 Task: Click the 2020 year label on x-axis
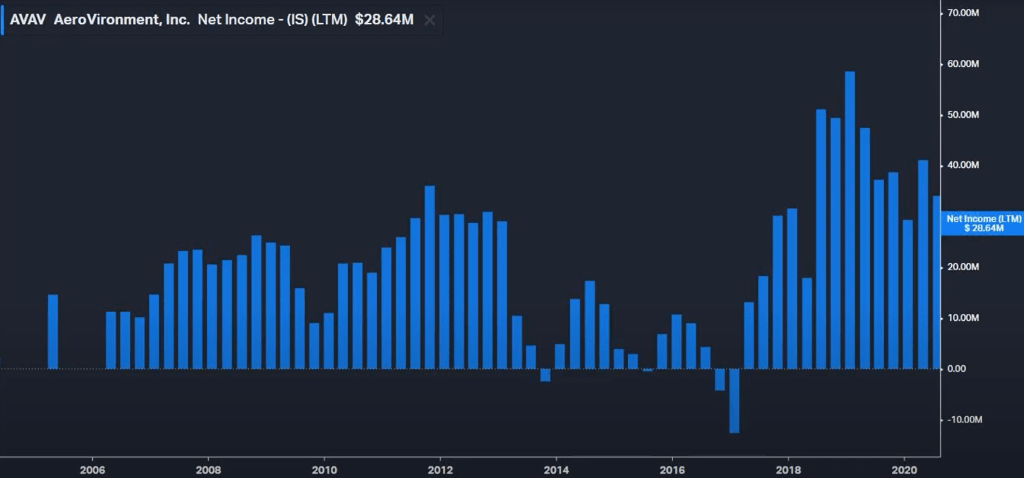904,468
